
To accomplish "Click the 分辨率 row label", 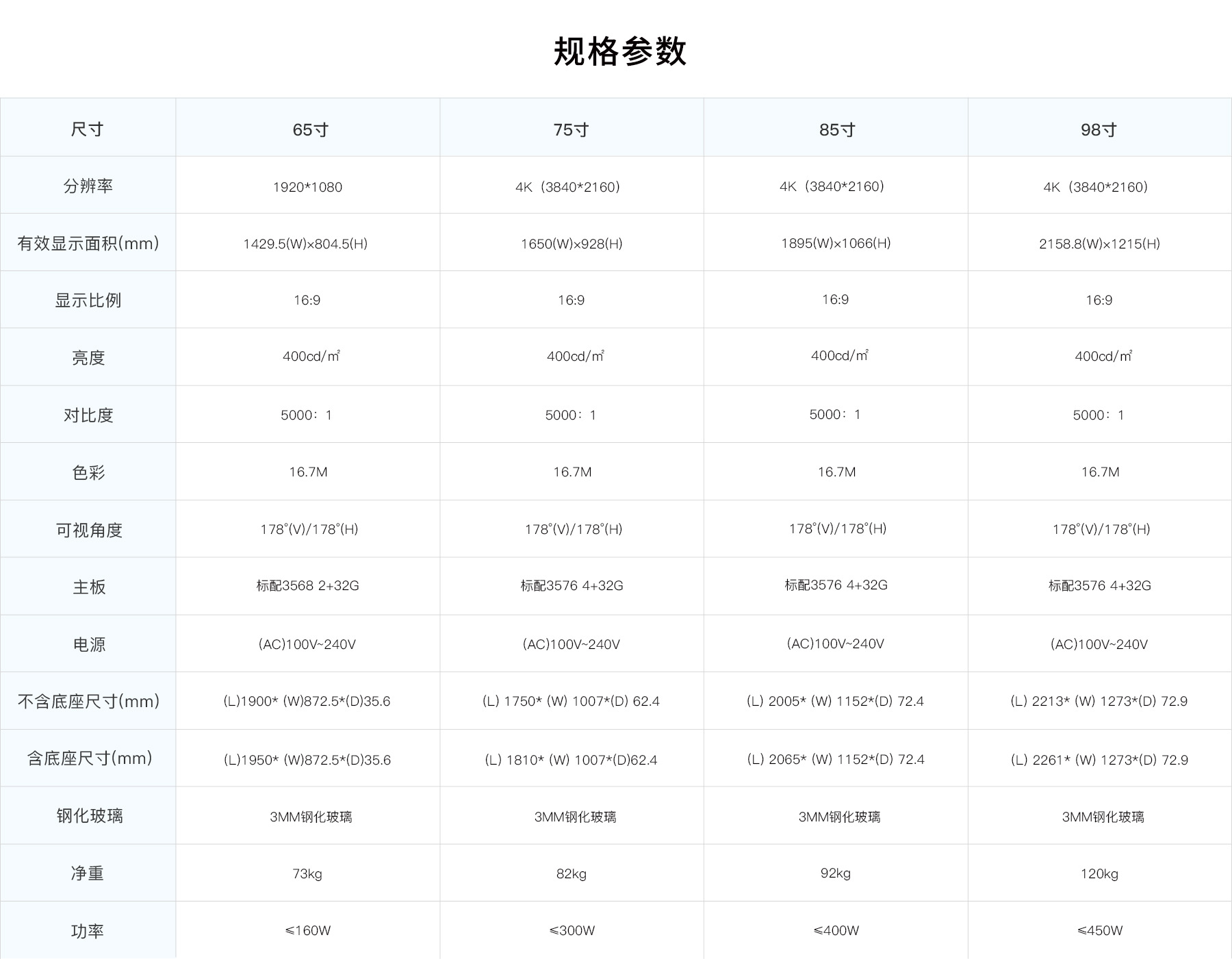I will pos(88,186).
